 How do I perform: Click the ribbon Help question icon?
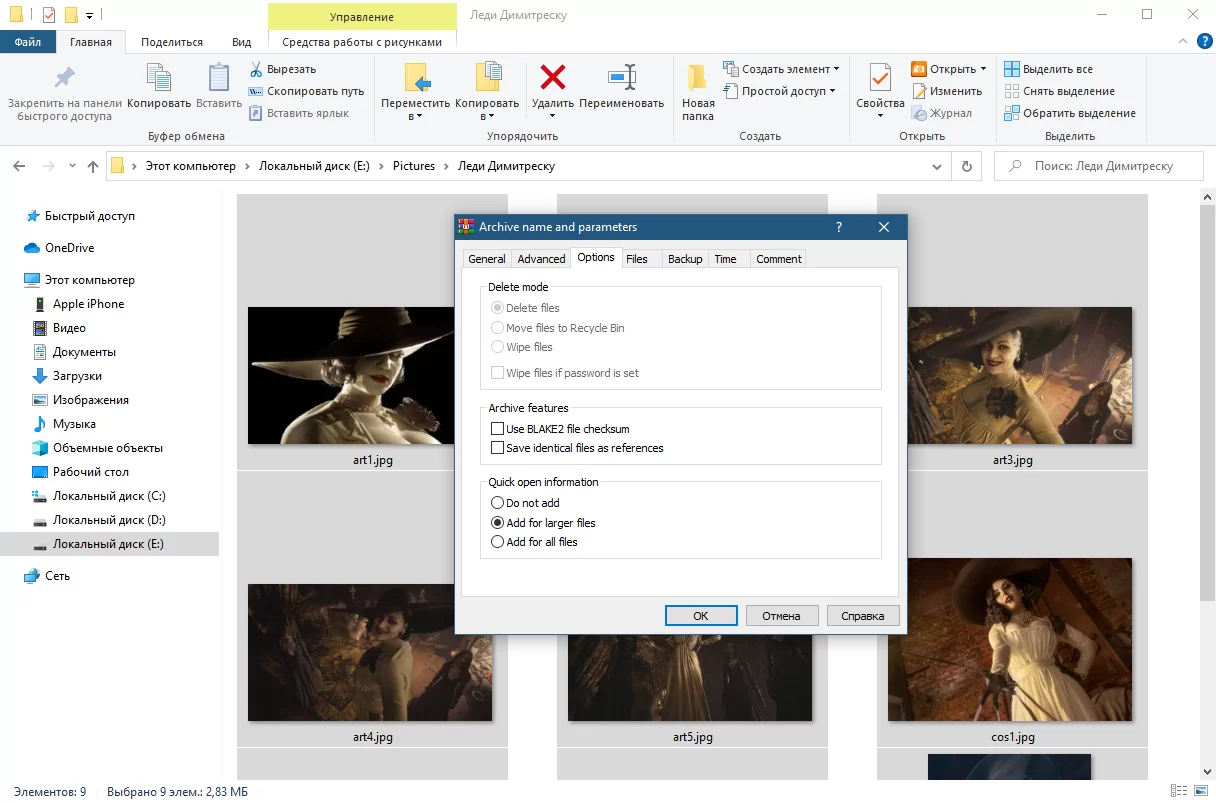point(1203,42)
